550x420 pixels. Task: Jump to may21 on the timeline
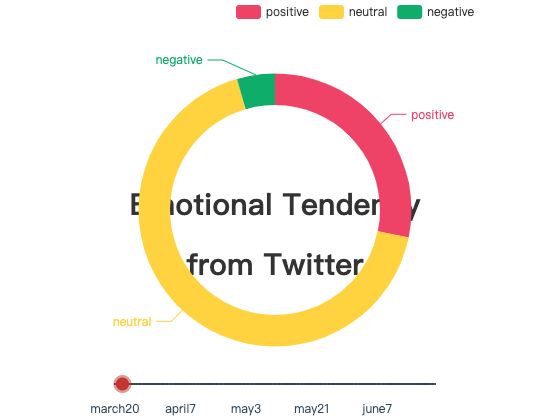[x=311, y=409]
